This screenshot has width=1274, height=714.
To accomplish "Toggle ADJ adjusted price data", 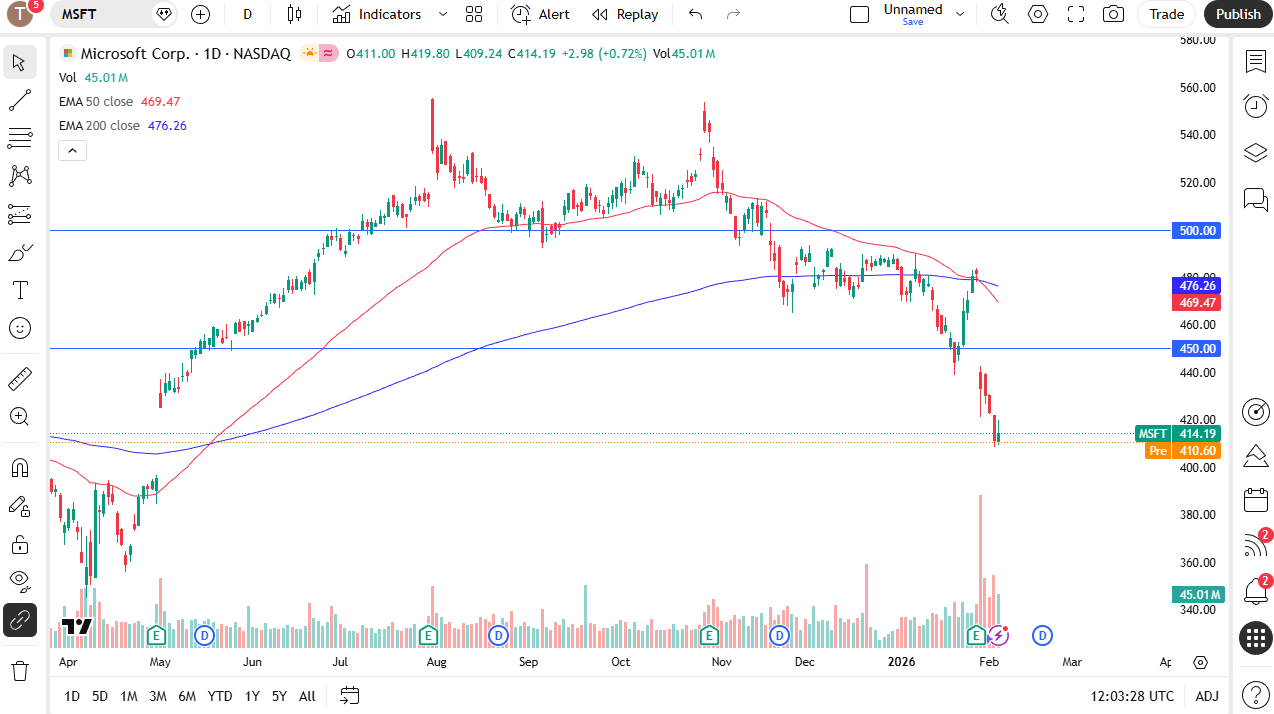I will coord(1207,696).
